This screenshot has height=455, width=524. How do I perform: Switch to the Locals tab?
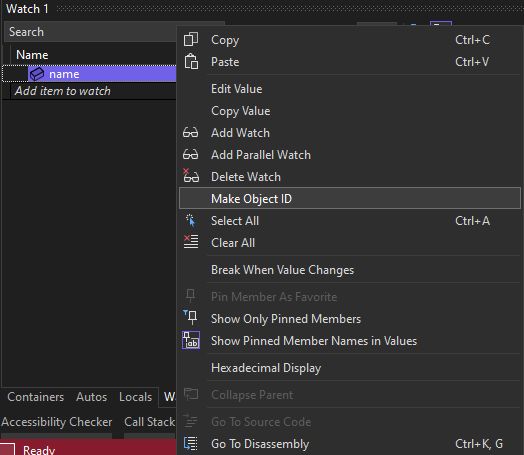135,397
